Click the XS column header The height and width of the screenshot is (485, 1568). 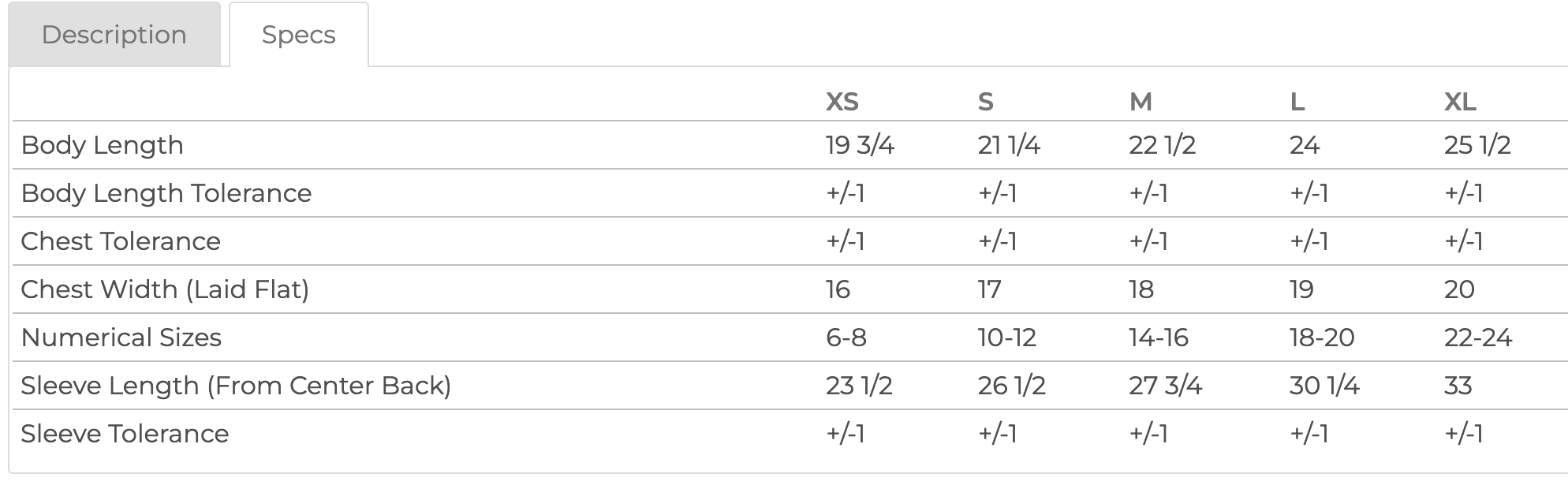[842, 102]
